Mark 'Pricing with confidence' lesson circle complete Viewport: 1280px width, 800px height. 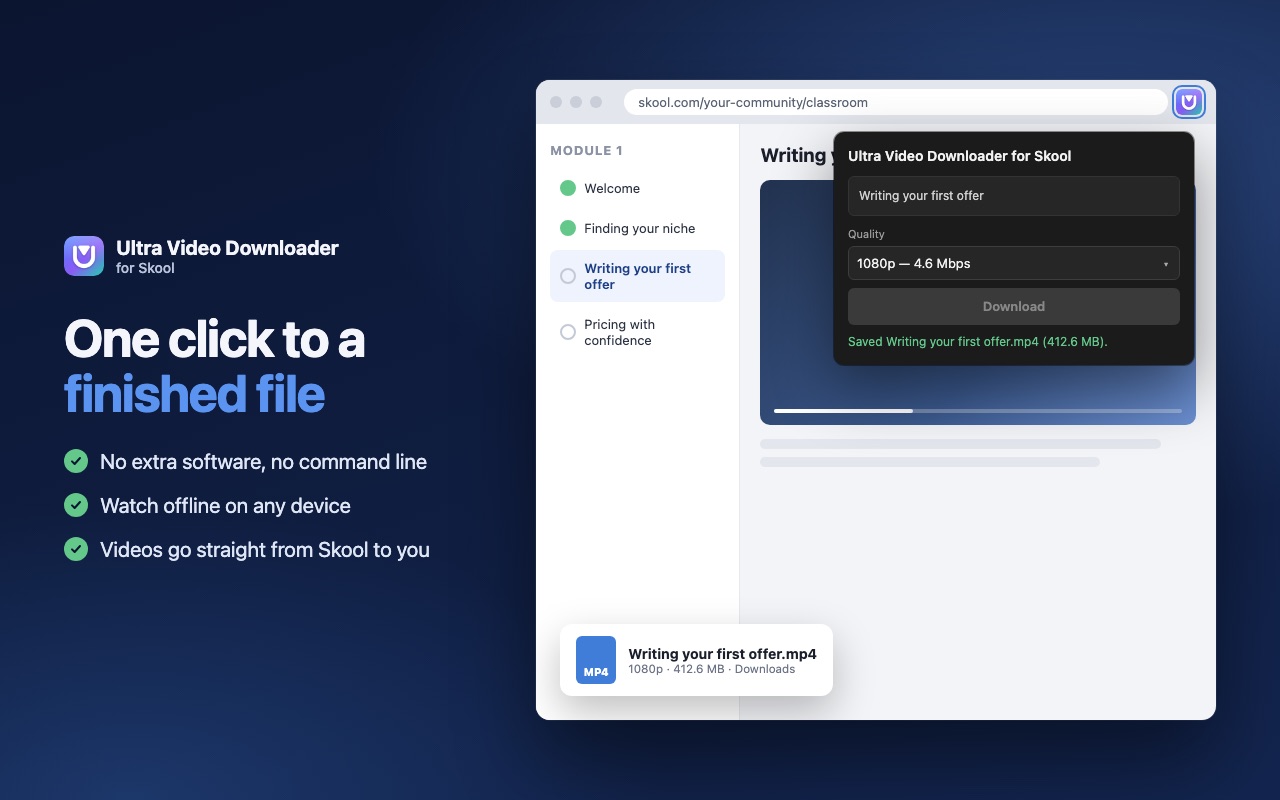pos(568,332)
